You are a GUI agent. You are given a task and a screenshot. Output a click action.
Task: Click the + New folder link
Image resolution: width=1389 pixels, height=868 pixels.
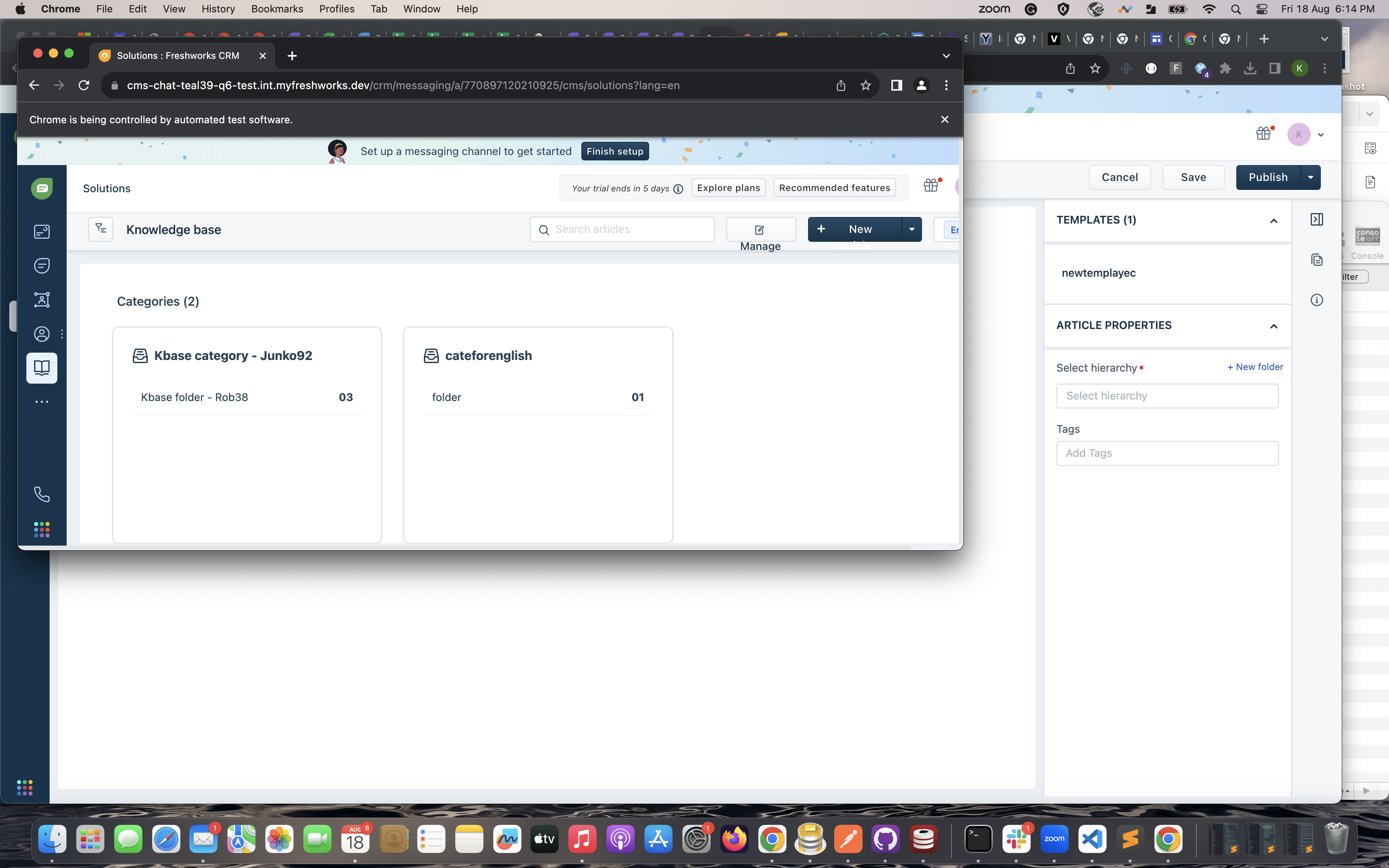[1255, 367]
